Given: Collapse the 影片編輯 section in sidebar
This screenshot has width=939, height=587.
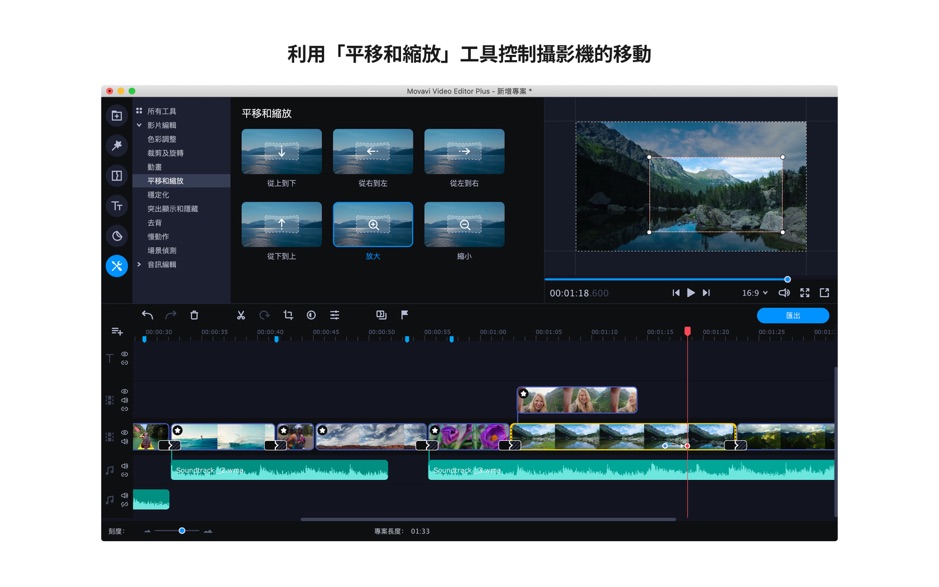Looking at the screenshot, I should [x=140, y=126].
